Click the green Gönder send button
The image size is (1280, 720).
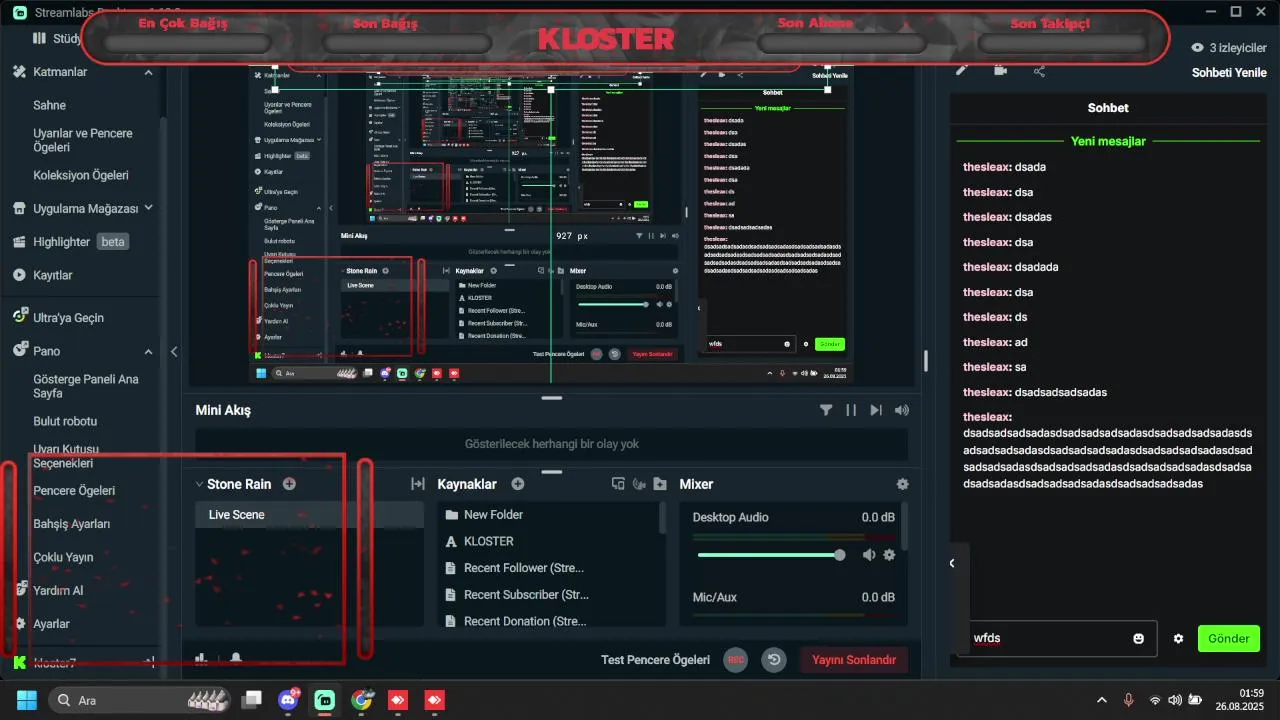[1229, 638]
